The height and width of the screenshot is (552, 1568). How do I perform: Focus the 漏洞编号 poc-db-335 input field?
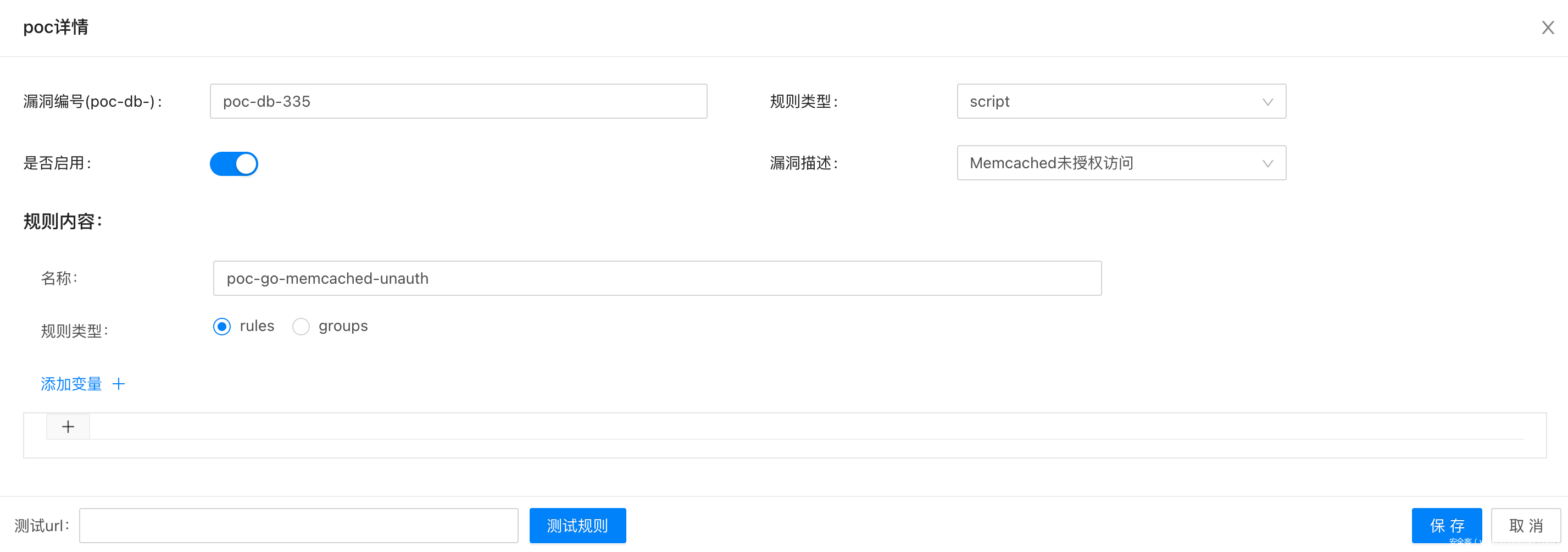click(x=458, y=101)
